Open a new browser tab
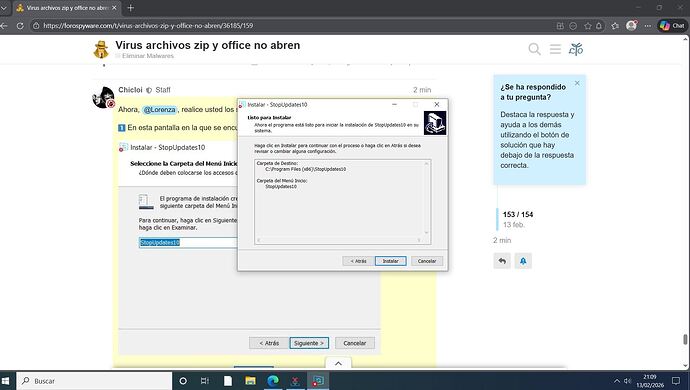 [130, 8]
